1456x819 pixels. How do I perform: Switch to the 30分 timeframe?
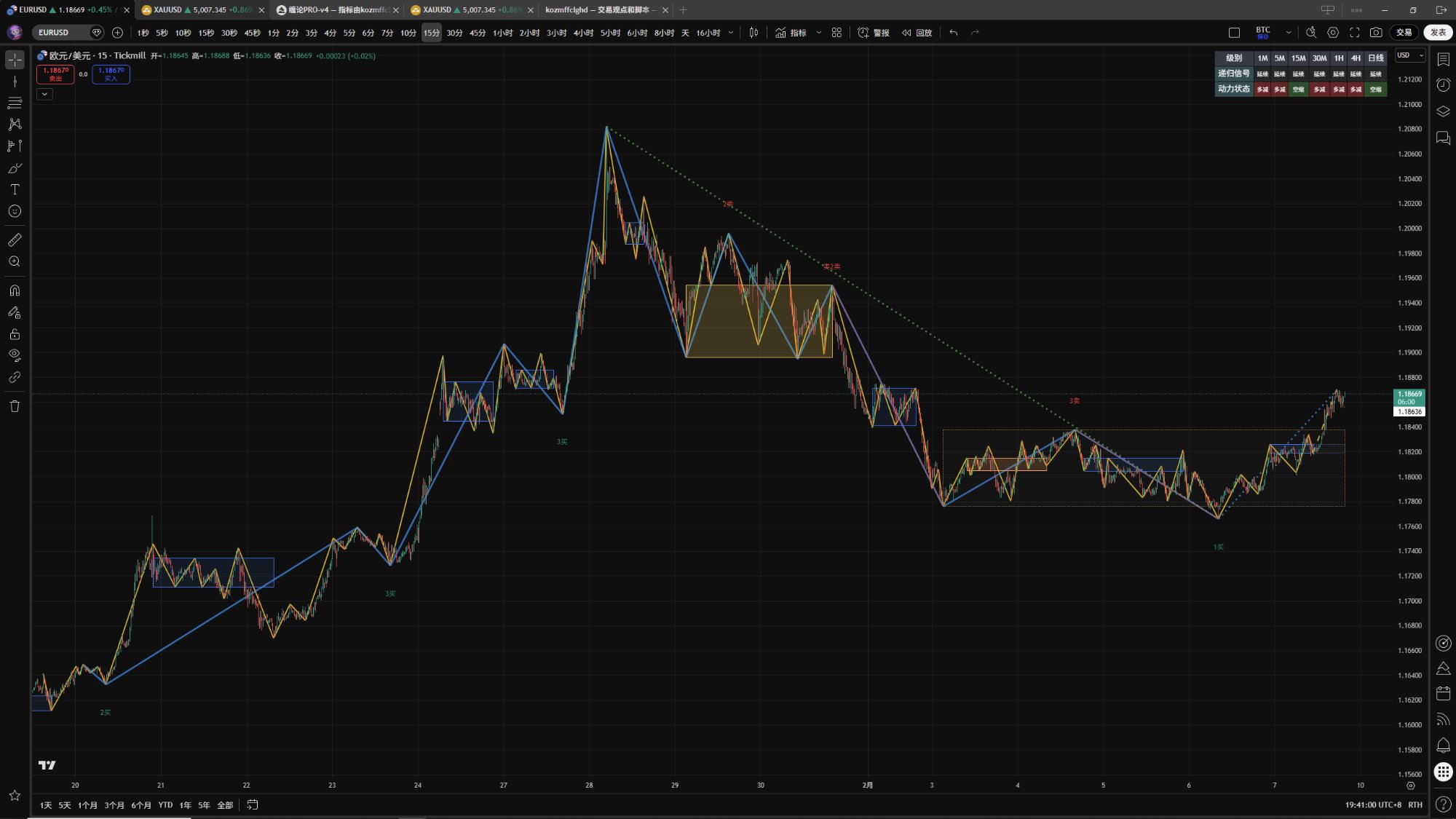454,33
